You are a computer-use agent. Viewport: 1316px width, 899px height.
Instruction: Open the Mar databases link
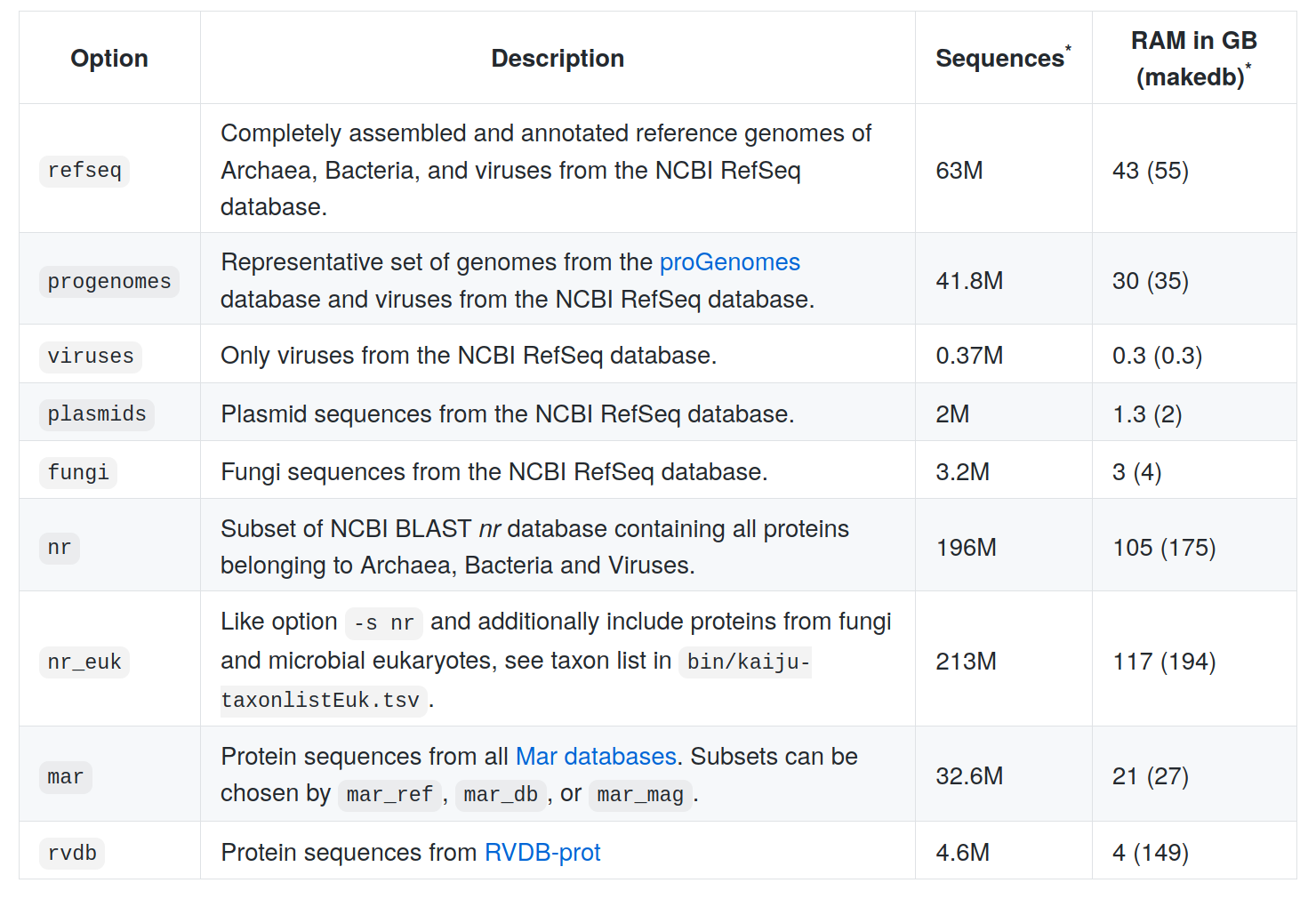click(x=596, y=757)
